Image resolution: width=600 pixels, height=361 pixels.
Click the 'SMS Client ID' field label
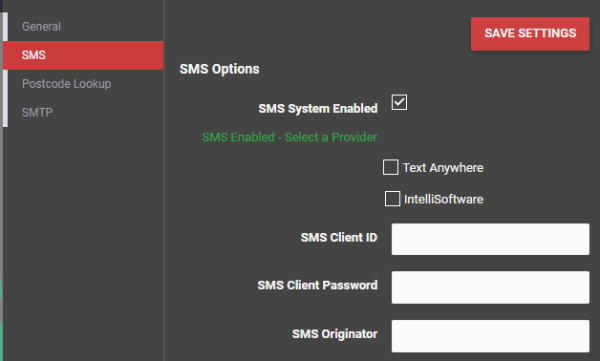[x=339, y=237]
